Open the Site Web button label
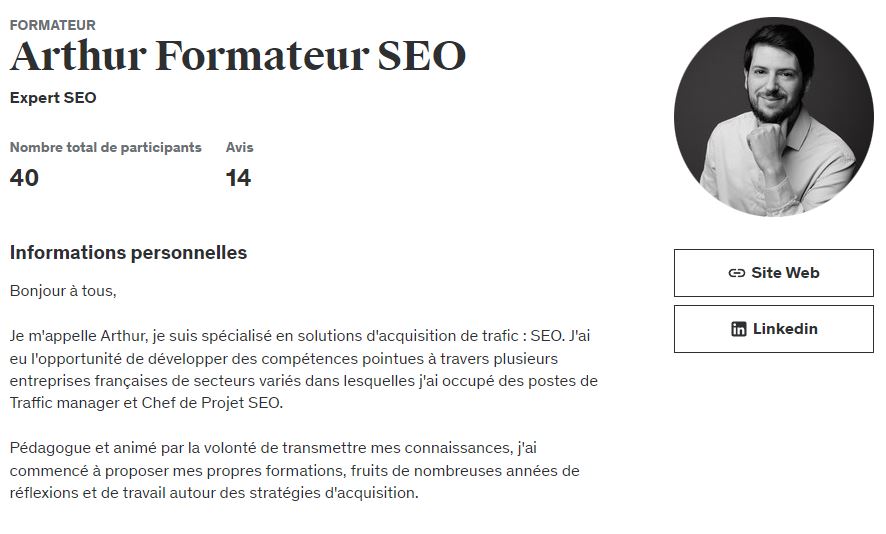The image size is (886, 534). [x=785, y=273]
